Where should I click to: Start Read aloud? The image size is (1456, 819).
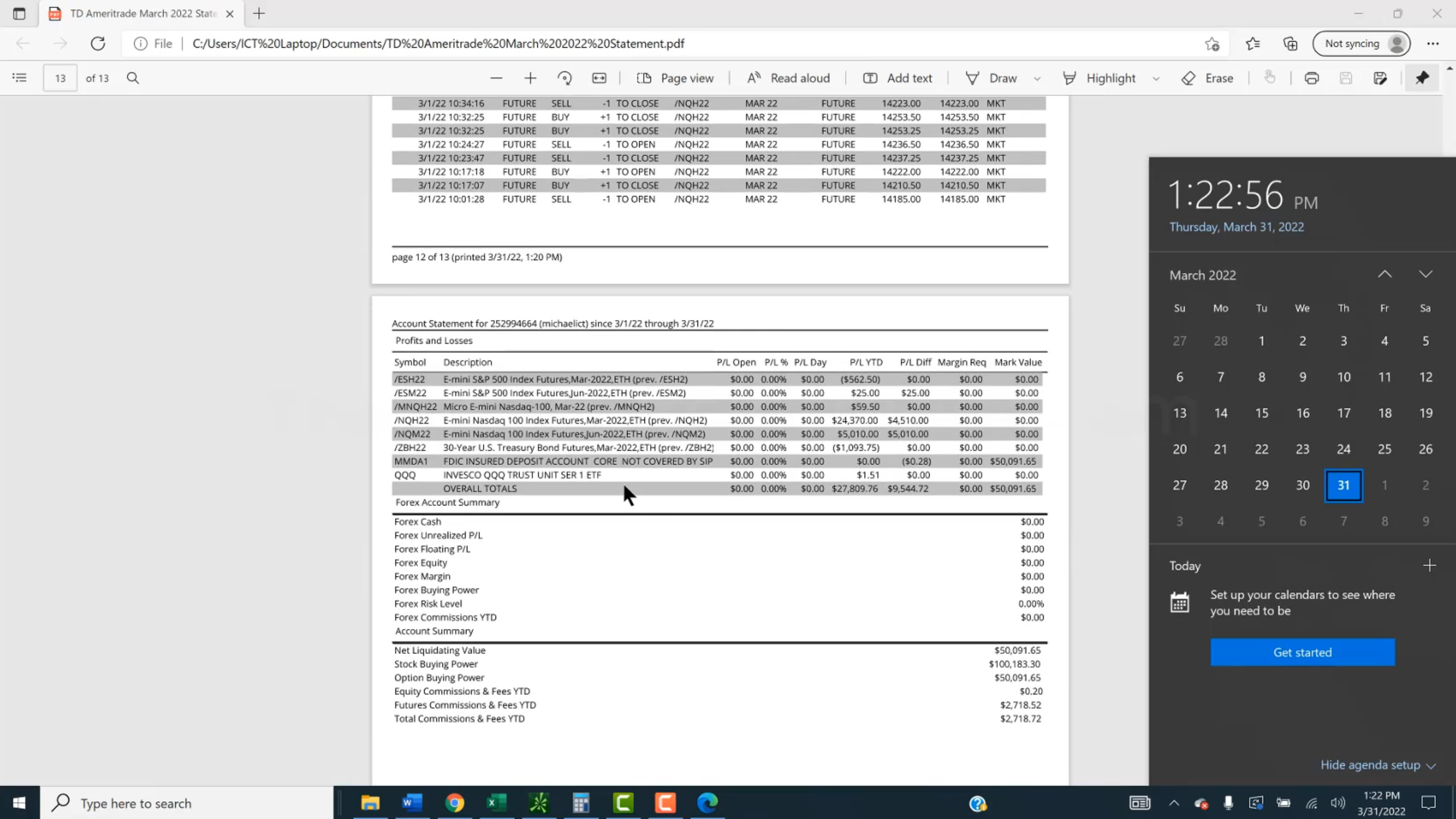[788, 78]
